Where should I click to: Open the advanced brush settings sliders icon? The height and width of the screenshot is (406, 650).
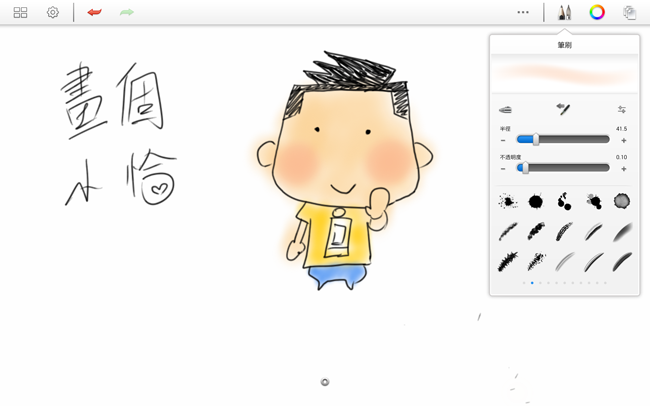622,109
